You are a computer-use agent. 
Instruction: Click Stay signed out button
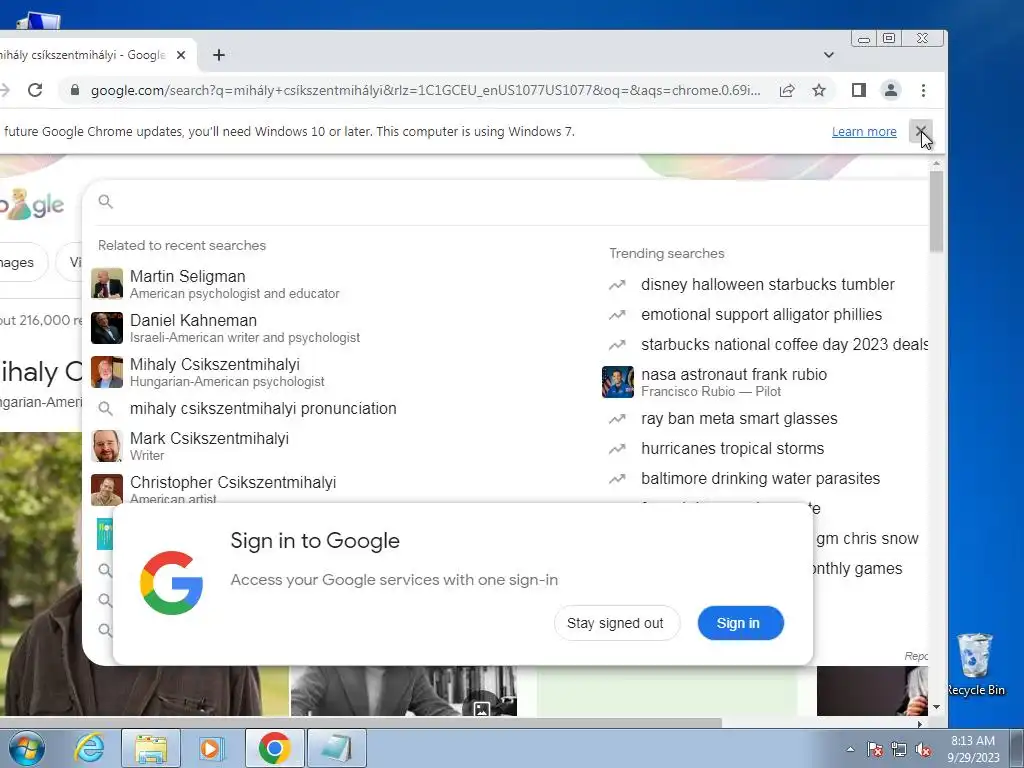[x=616, y=623]
